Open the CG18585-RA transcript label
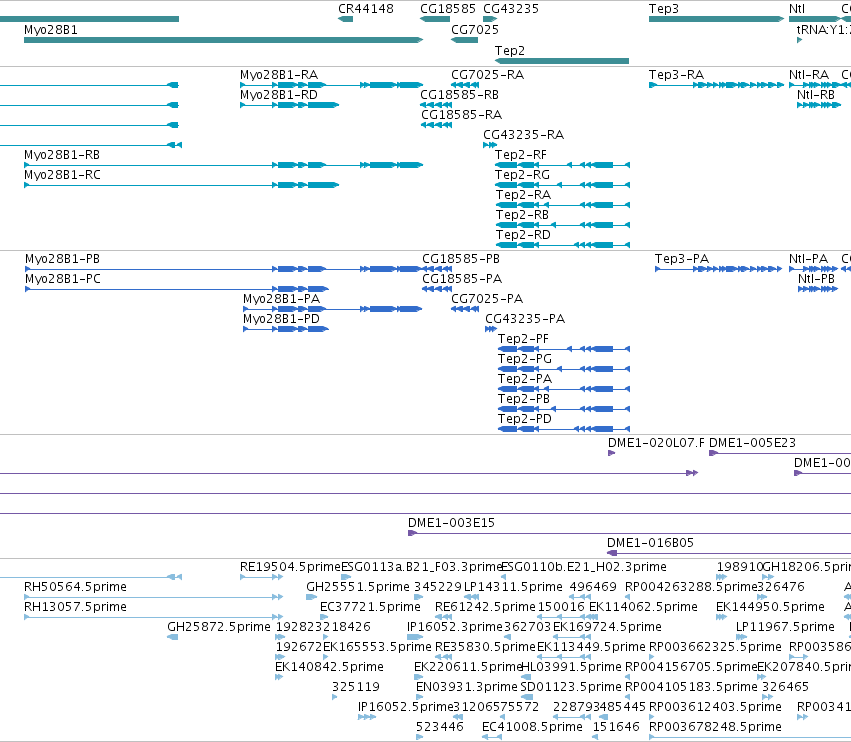This screenshot has width=851, height=742. [461, 115]
